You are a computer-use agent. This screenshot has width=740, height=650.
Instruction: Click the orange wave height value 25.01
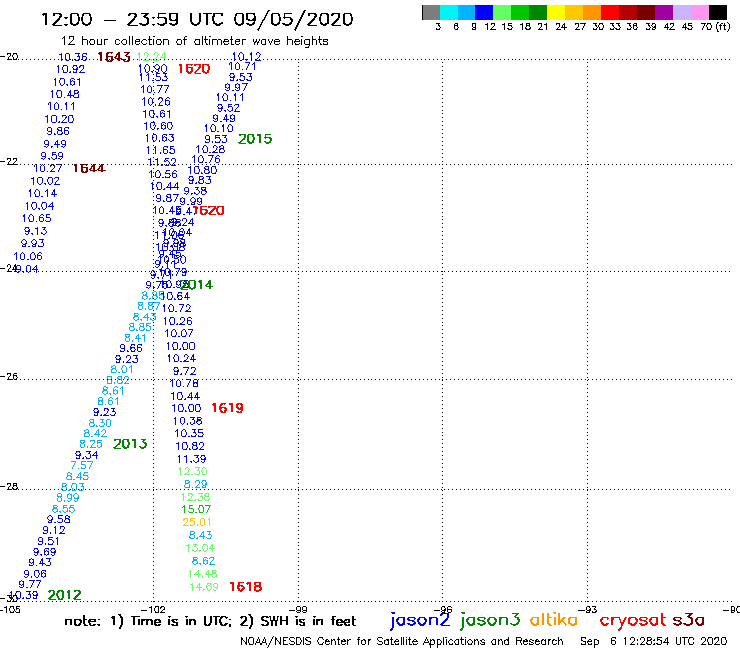pos(197,522)
